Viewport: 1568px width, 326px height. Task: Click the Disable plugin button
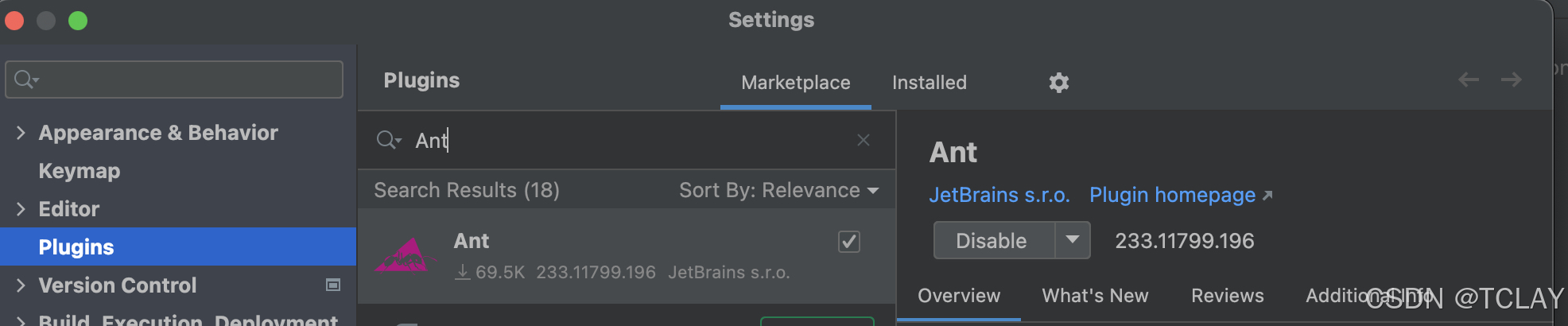point(992,240)
